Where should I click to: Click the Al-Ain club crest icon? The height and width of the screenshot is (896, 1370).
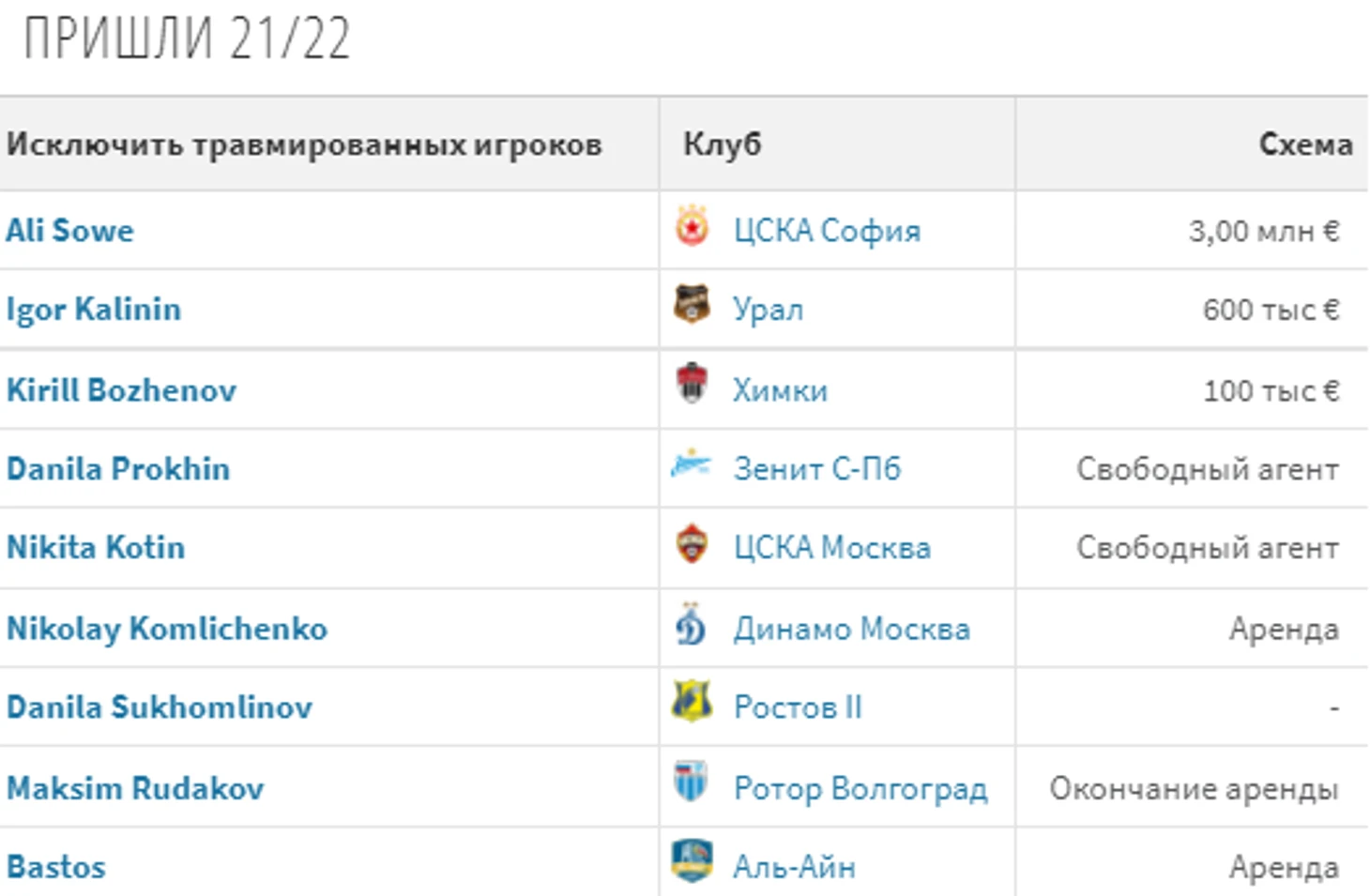click(x=693, y=861)
